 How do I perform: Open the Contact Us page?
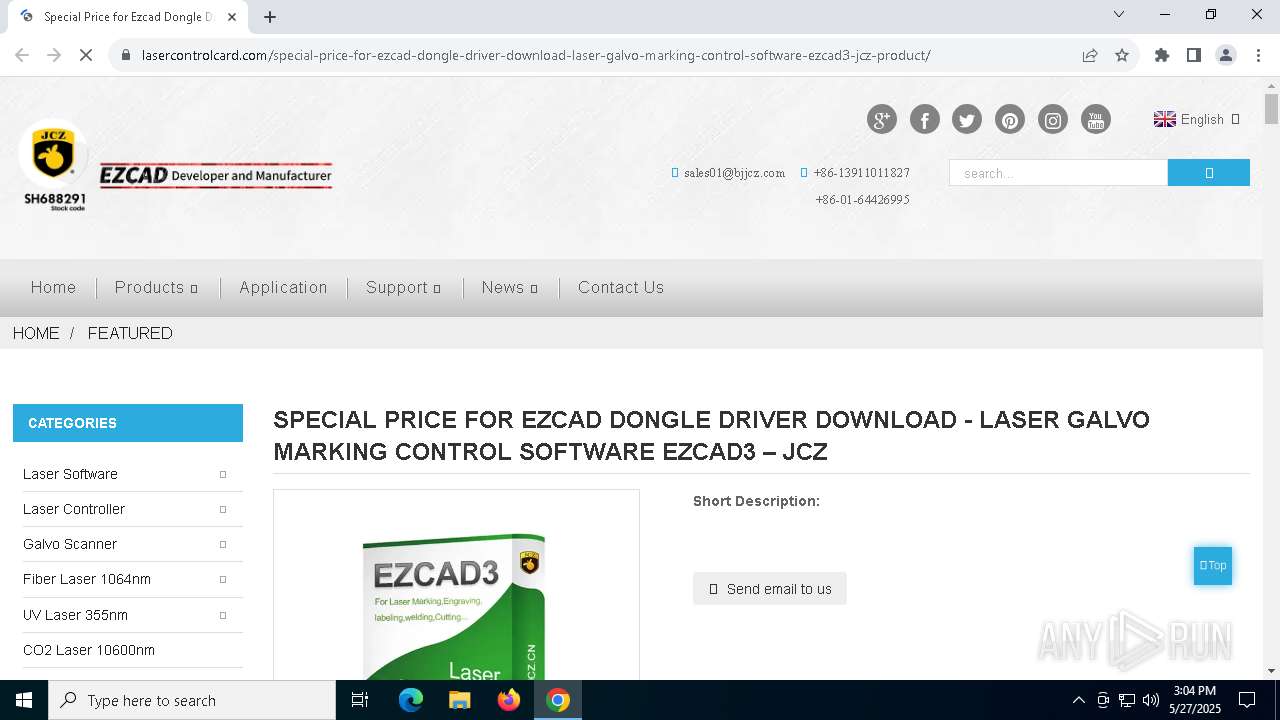(621, 287)
